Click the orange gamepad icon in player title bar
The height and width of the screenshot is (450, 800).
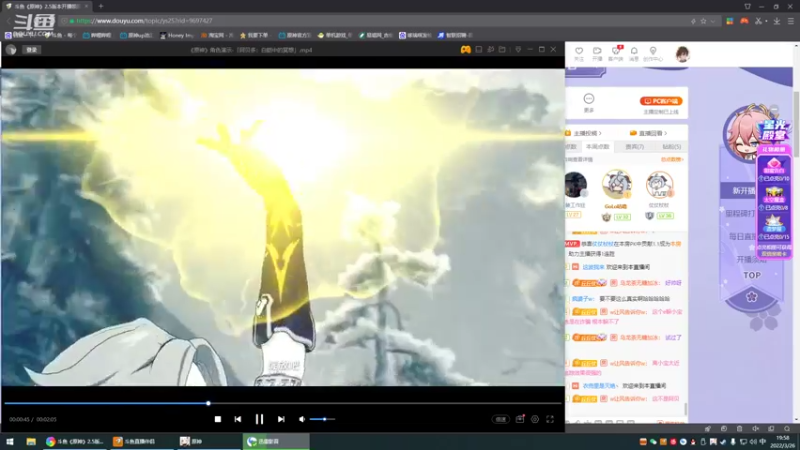465,49
